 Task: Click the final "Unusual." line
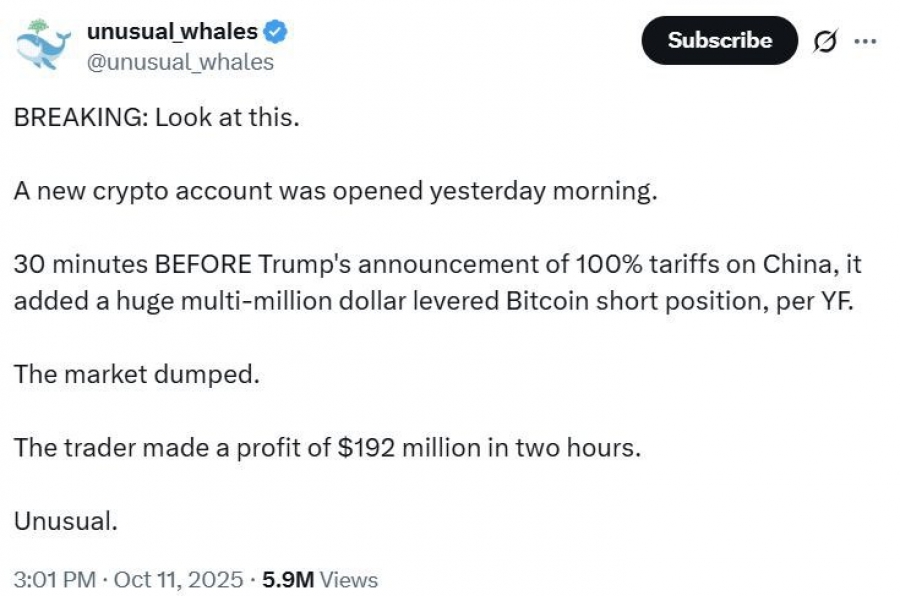click(x=66, y=521)
